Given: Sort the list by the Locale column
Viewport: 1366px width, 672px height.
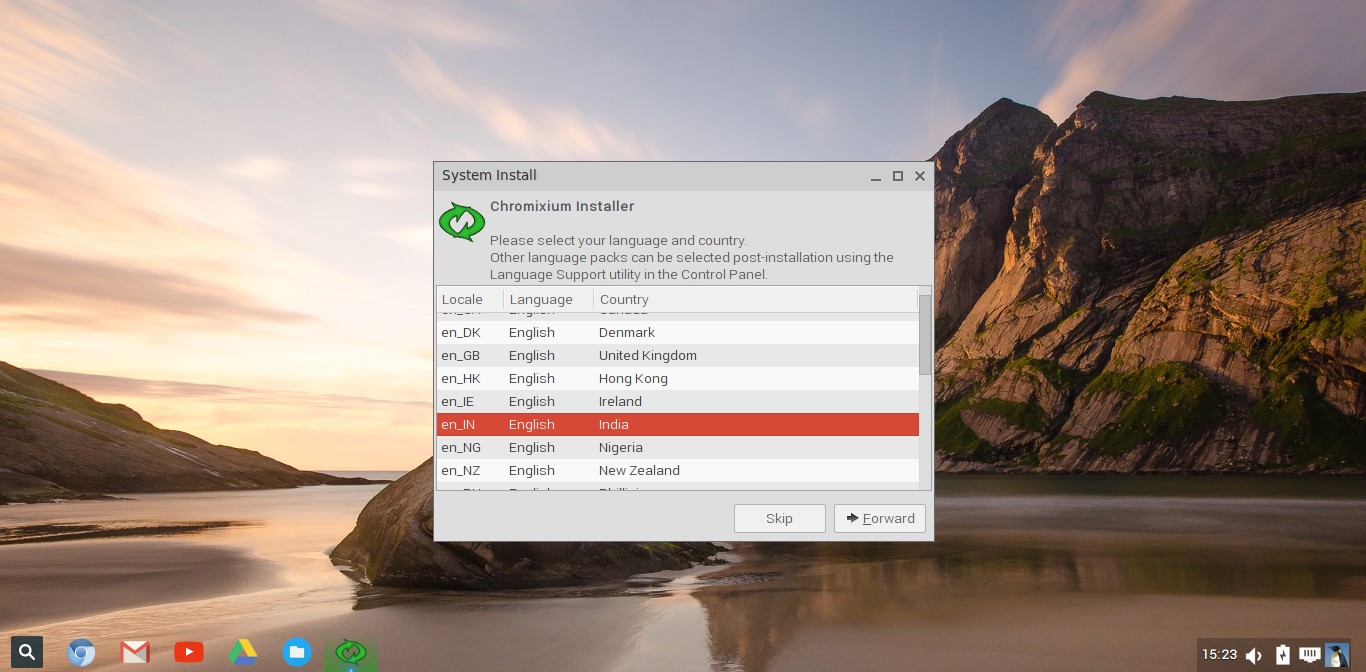Looking at the screenshot, I should [x=470, y=299].
